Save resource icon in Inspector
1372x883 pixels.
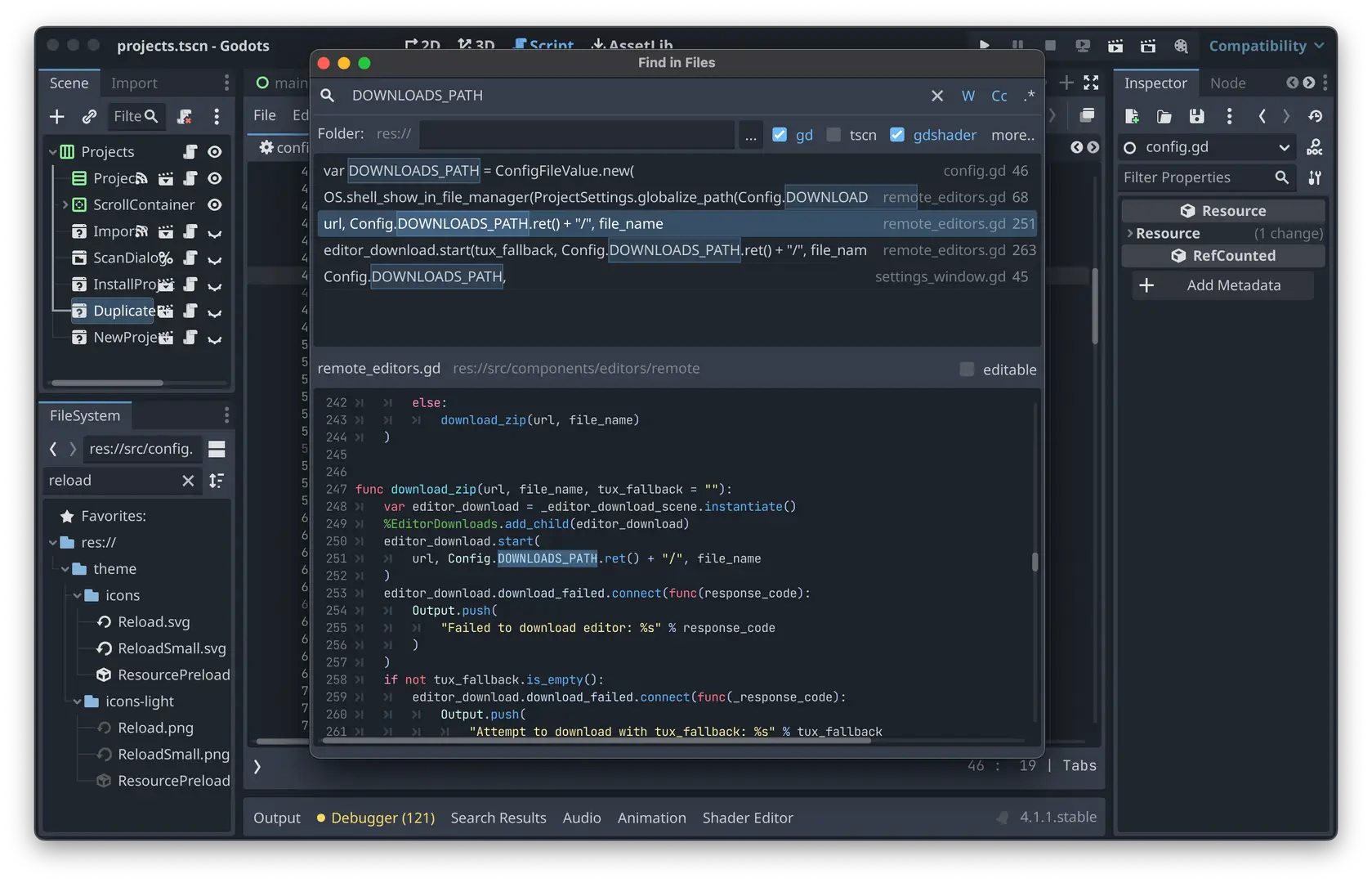point(1196,117)
